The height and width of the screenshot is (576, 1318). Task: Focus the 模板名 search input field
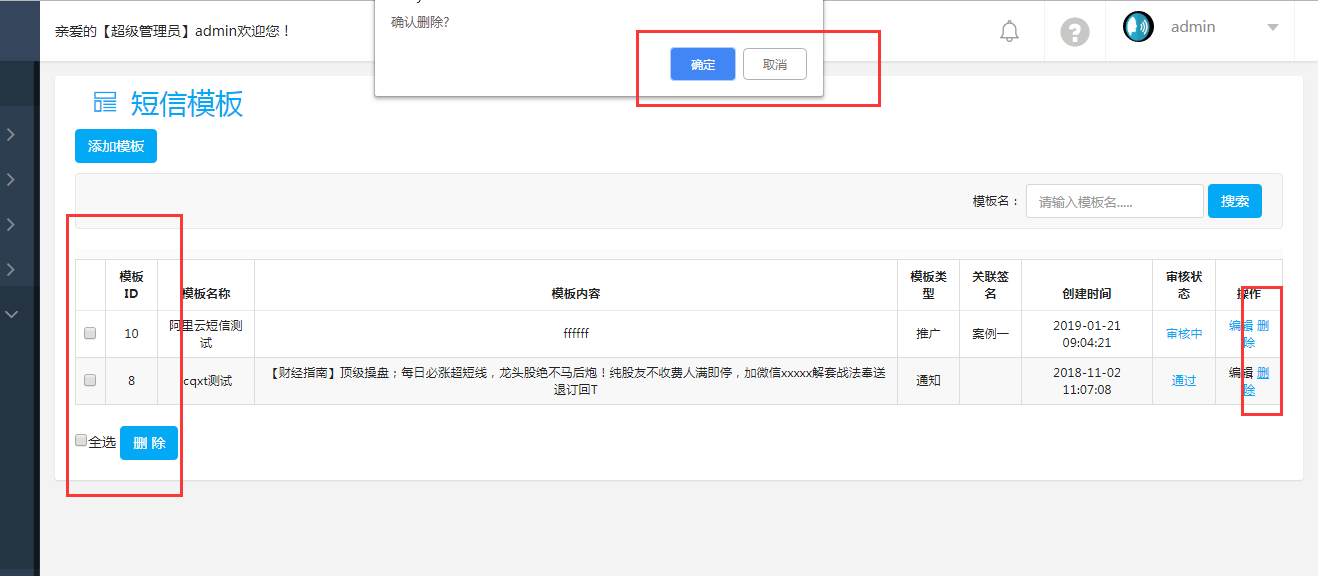1114,201
